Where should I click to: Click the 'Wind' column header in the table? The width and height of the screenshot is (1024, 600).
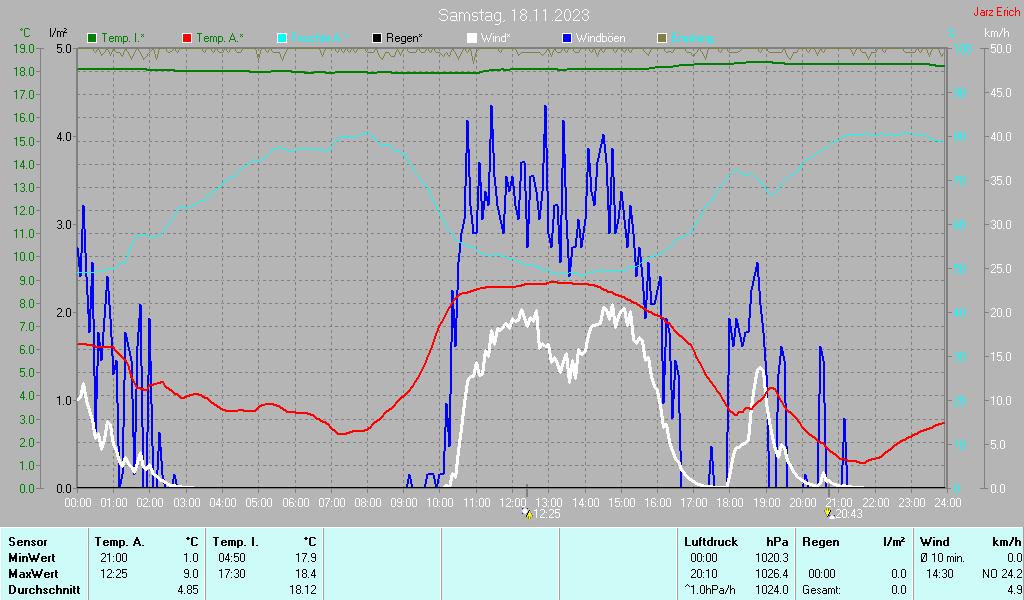(935, 542)
